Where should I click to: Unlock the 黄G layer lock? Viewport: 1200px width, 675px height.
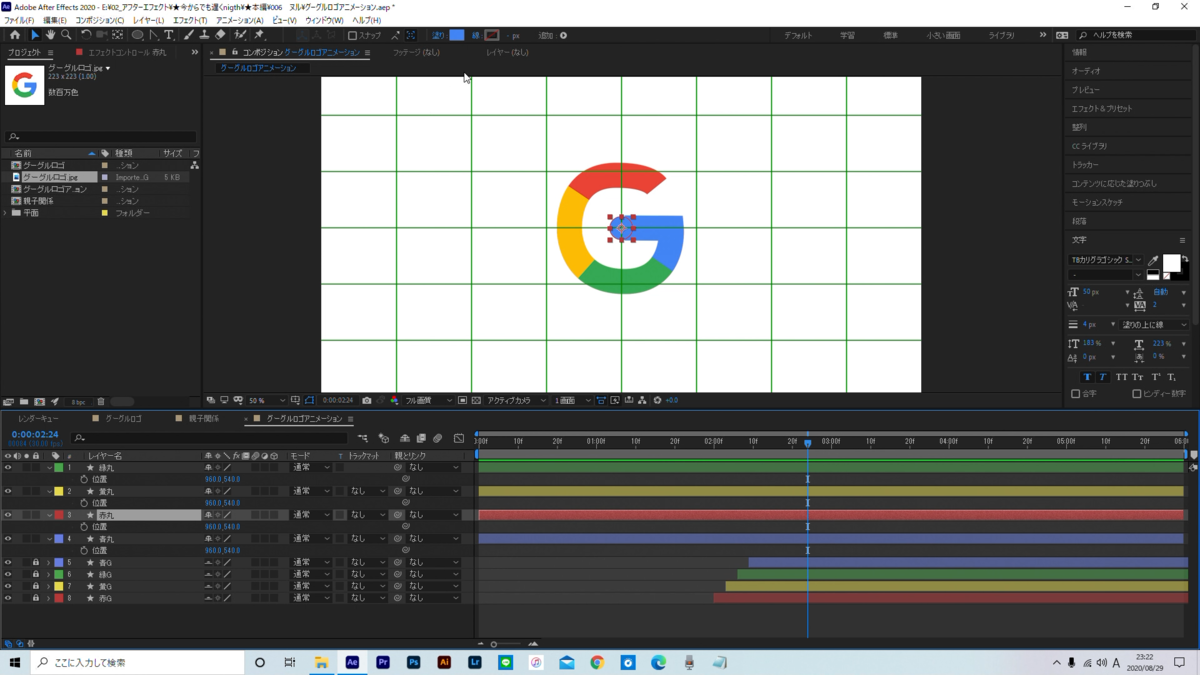pos(36,586)
